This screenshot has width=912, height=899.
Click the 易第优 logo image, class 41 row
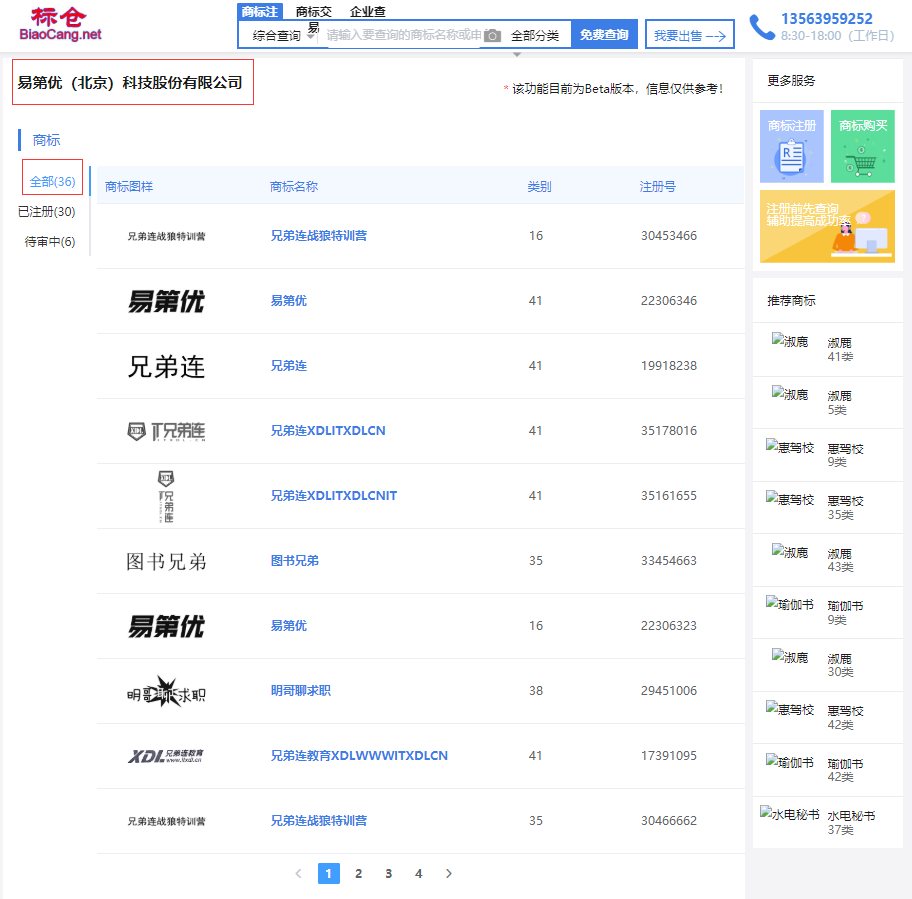point(166,301)
